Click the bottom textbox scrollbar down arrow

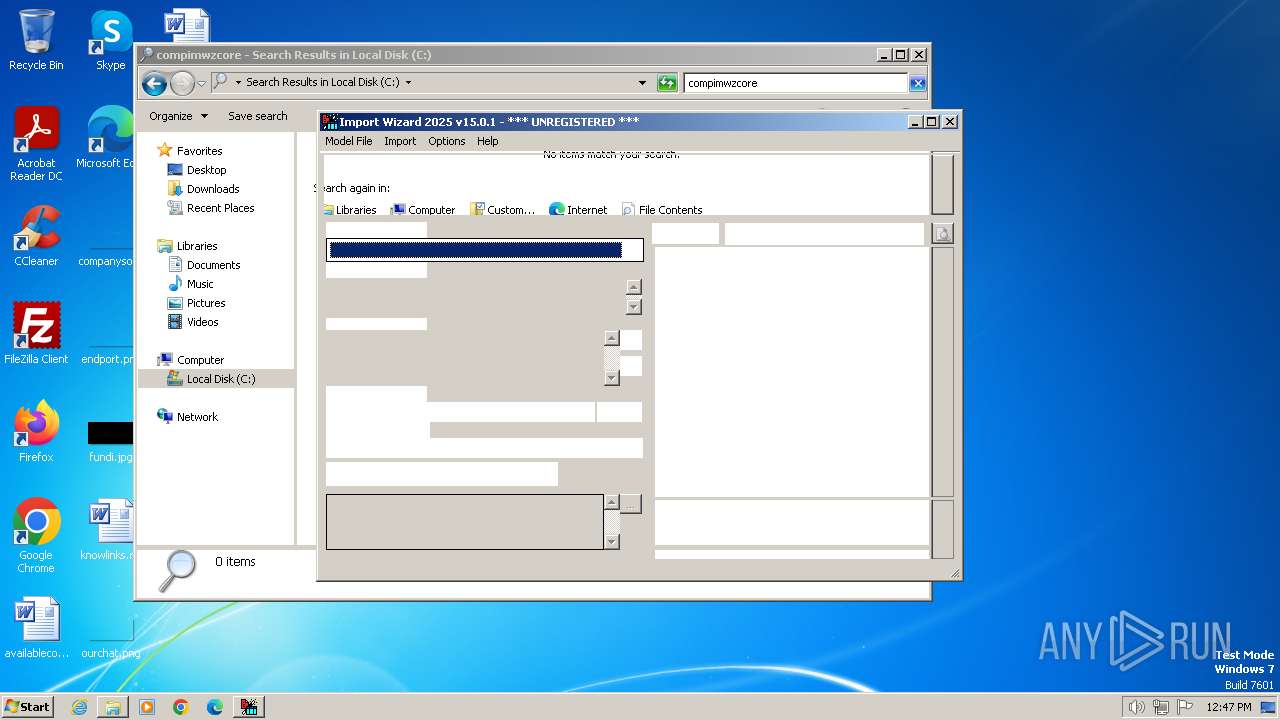pos(612,542)
